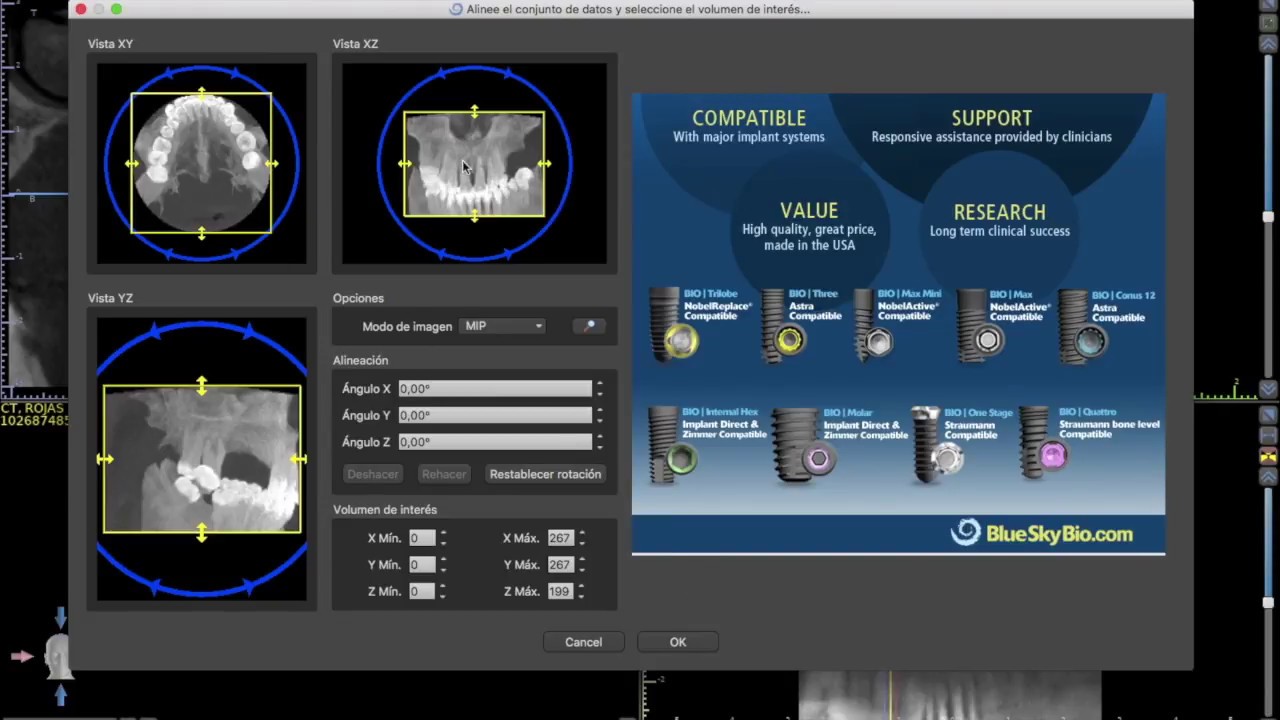
Task: Click the magnifier icon beside Modo de imagen
Action: coord(589,326)
